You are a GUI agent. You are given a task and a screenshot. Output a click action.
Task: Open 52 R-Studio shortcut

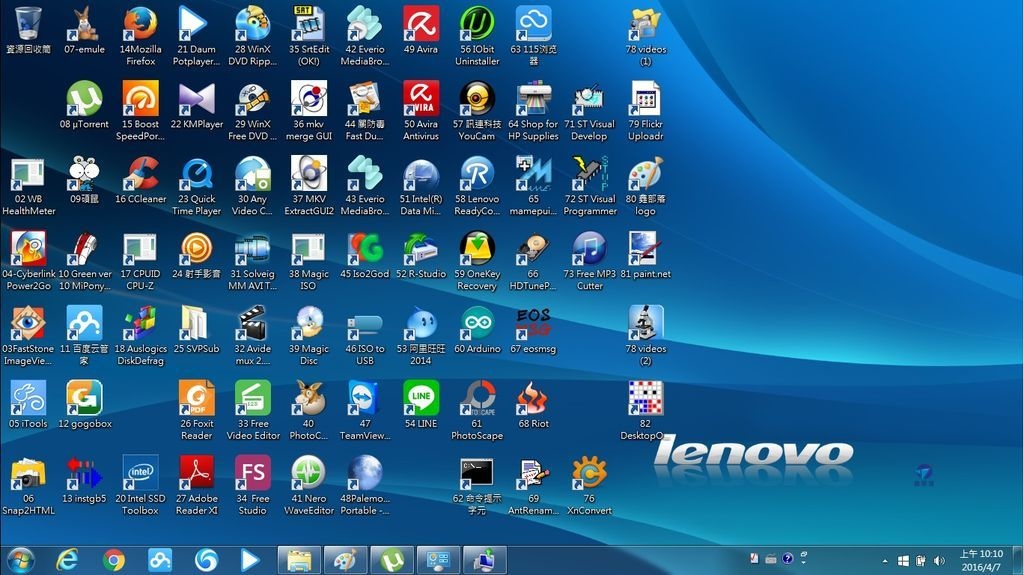pyautogui.click(x=421, y=249)
